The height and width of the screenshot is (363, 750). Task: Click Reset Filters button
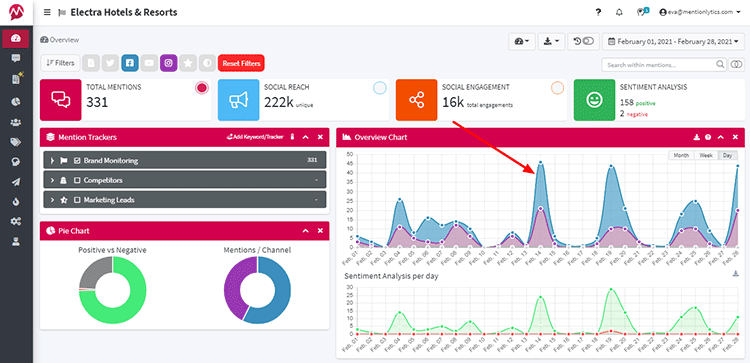coord(241,63)
